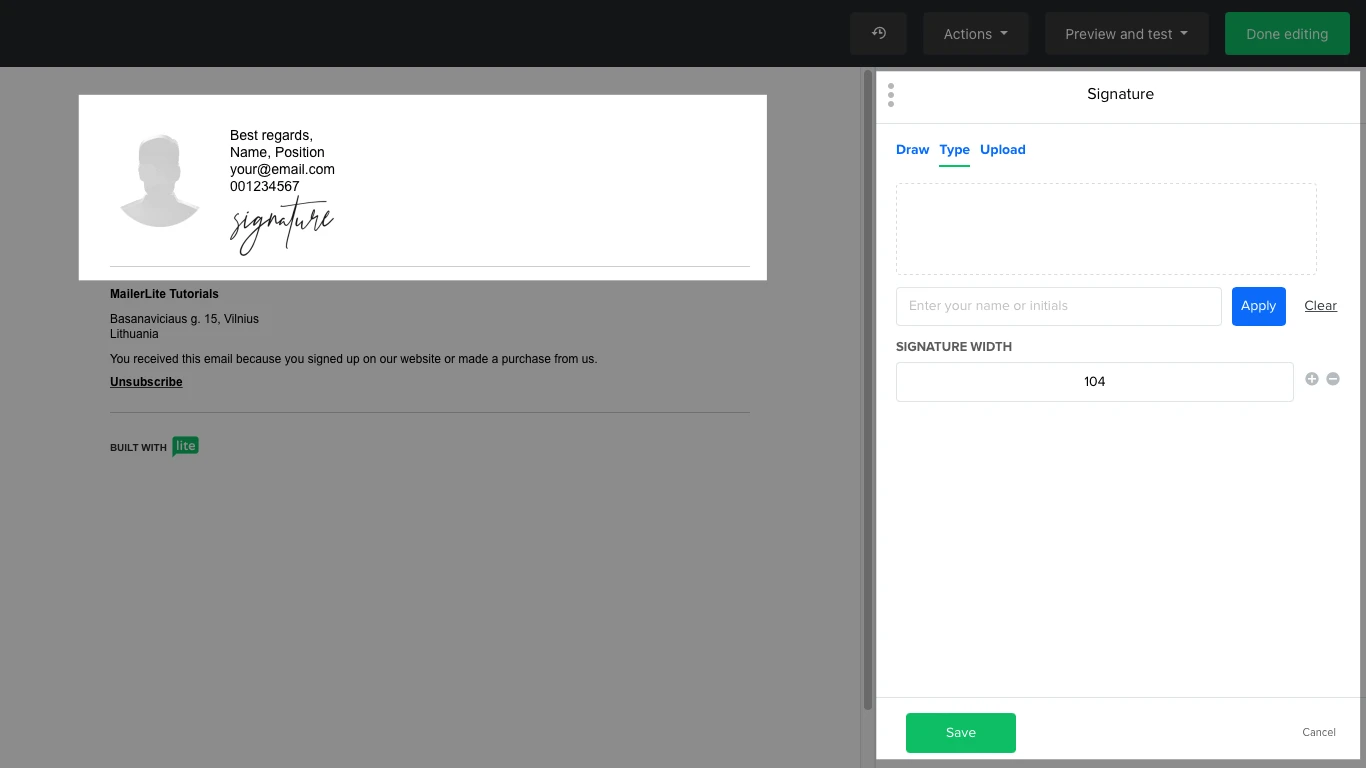Viewport: 1366px width, 768px height.
Task: Increase signature width with plus icon
Action: (1312, 379)
